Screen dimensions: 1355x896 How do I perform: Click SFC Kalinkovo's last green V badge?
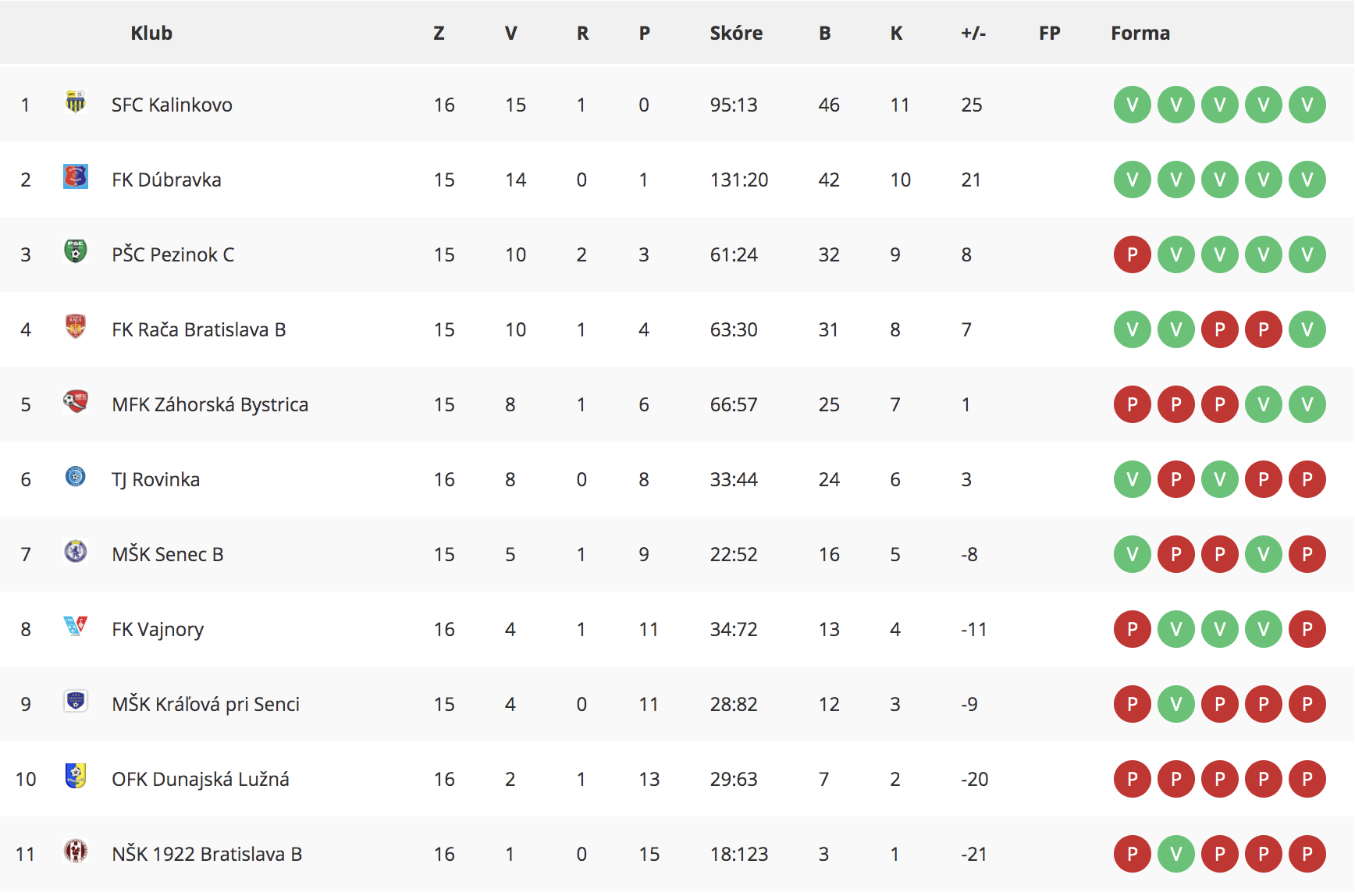[1307, 105]
